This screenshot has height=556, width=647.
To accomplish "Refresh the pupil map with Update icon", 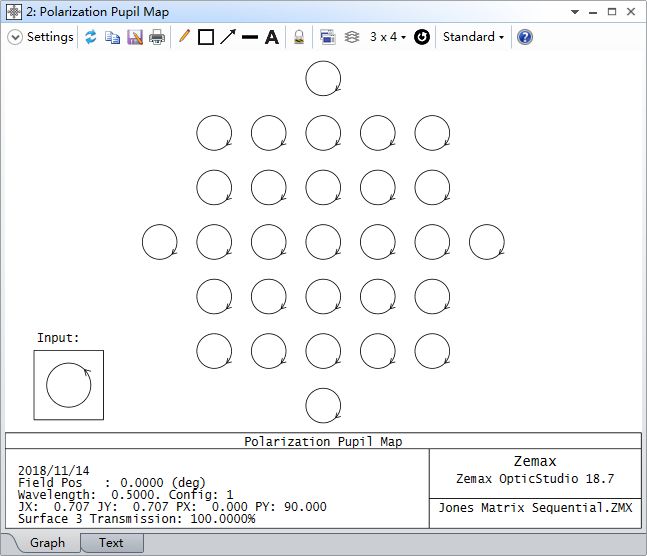I will pos(91,37).
